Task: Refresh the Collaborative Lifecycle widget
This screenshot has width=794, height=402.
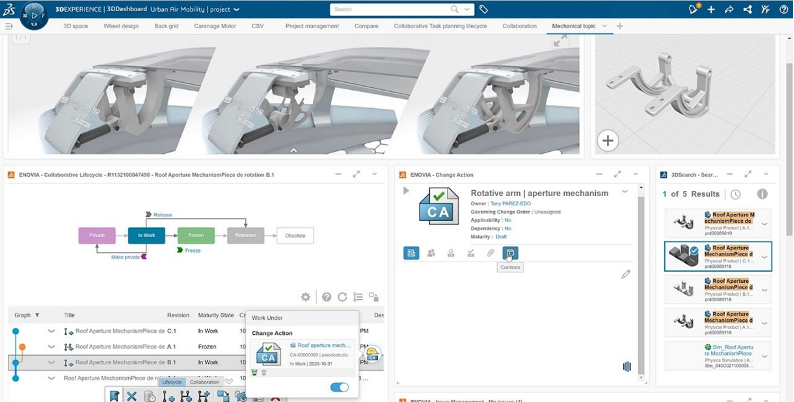Action: coord(342,297)
